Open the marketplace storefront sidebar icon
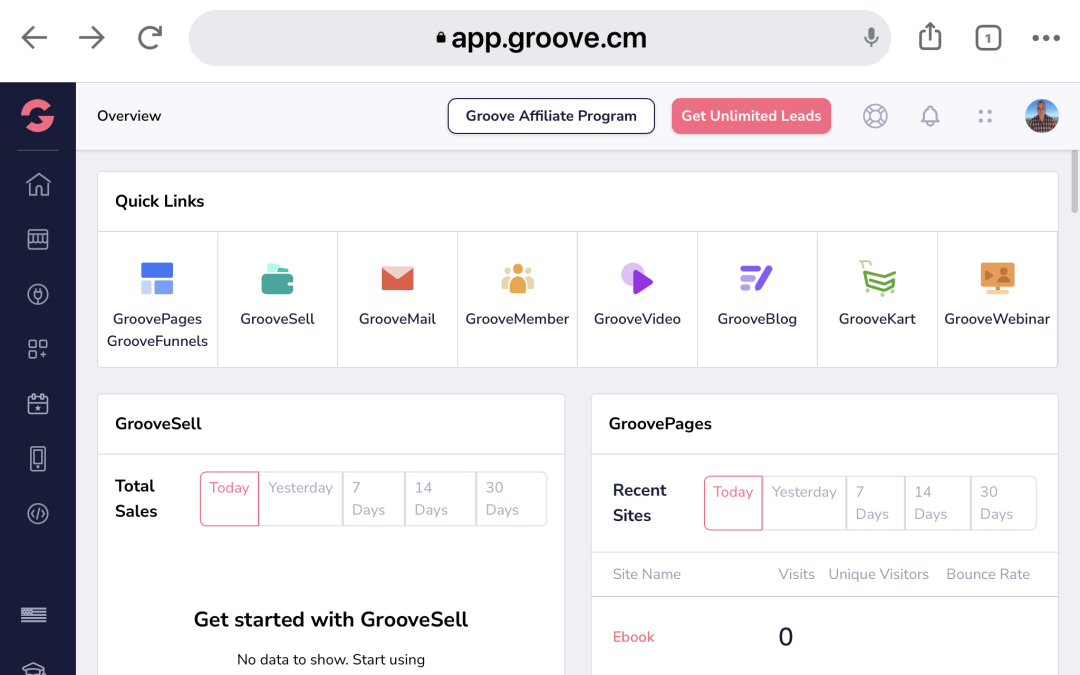The image size is (1080, 675). click(38, 239)
